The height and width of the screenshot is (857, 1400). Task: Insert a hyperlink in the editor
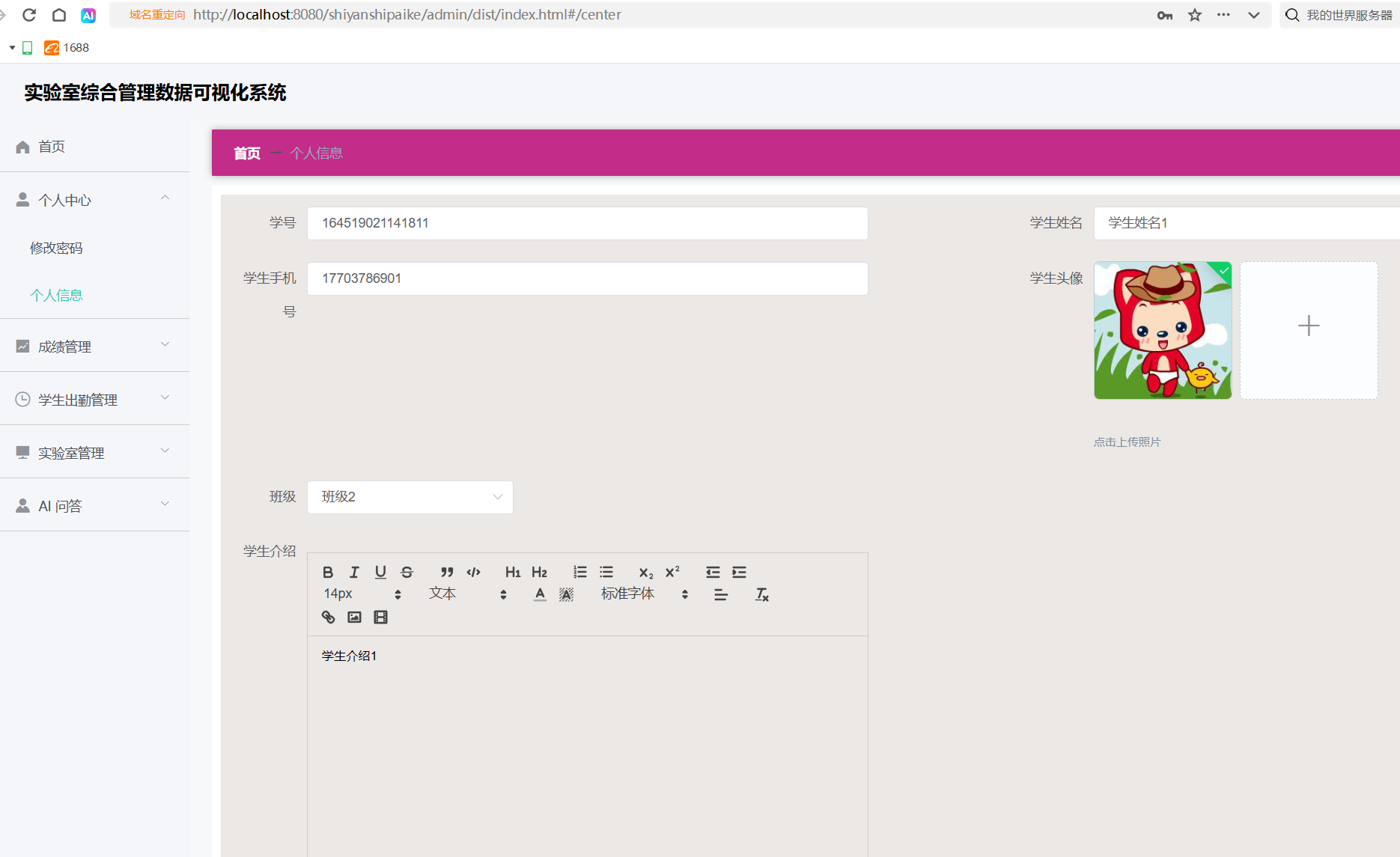328,617
